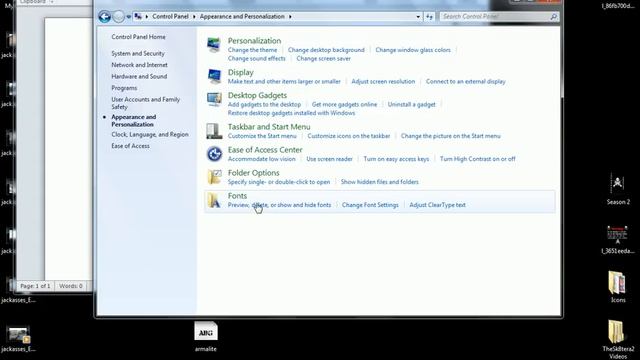Click Change Font Settings link
The height and width of the screenshot is (360, 640).
pos(370,205)
